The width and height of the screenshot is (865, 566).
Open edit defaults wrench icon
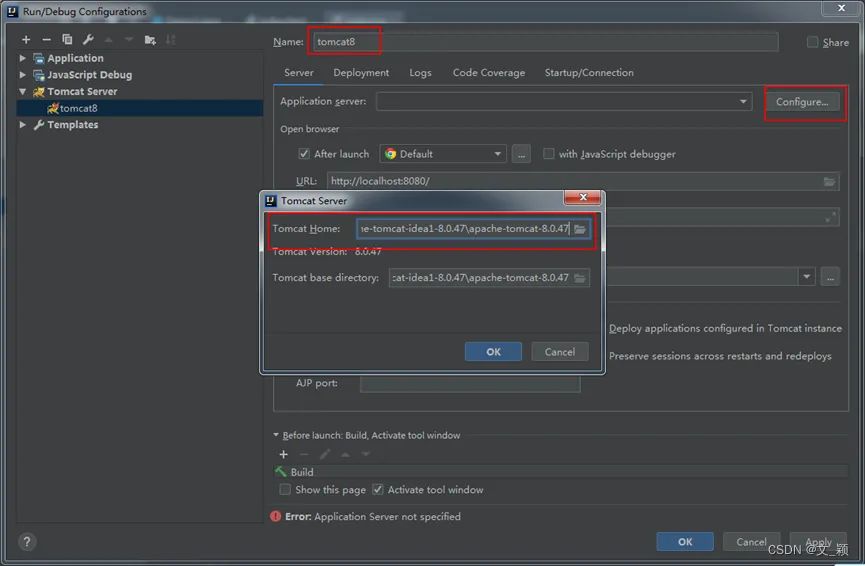click(88, 40)
